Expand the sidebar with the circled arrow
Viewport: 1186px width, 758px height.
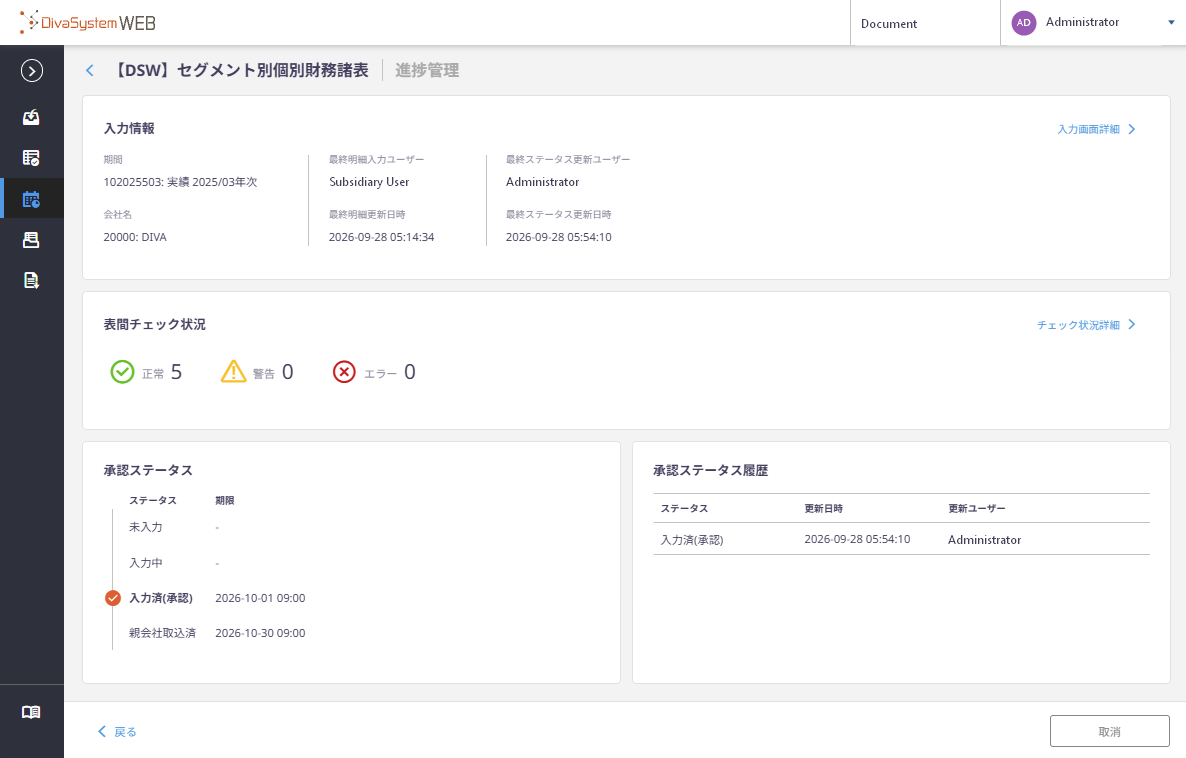(32, 71)
